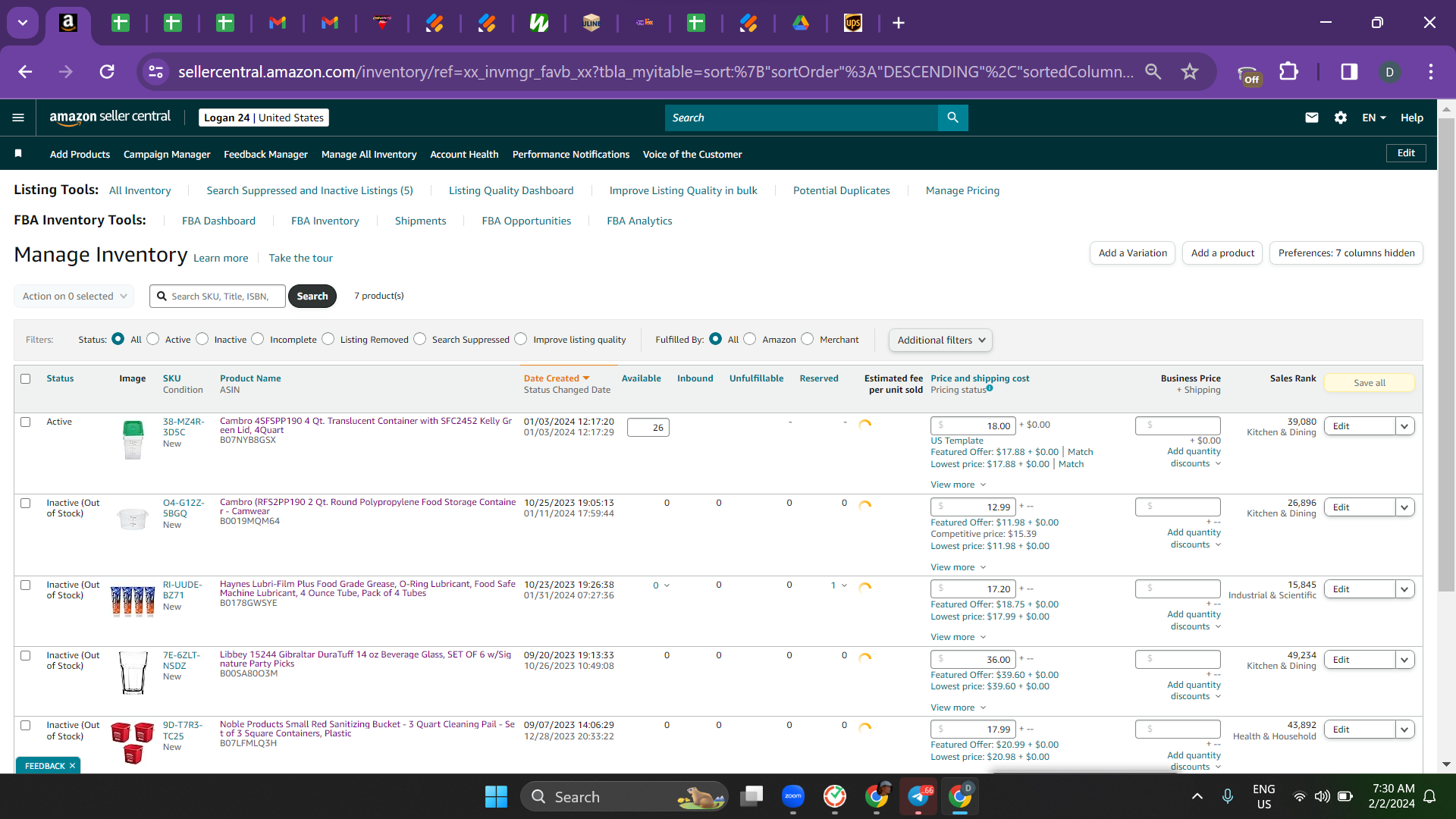Tick the select-all checkbox in table header
The width and height of the screenshot is (1456, 819).
26,378
